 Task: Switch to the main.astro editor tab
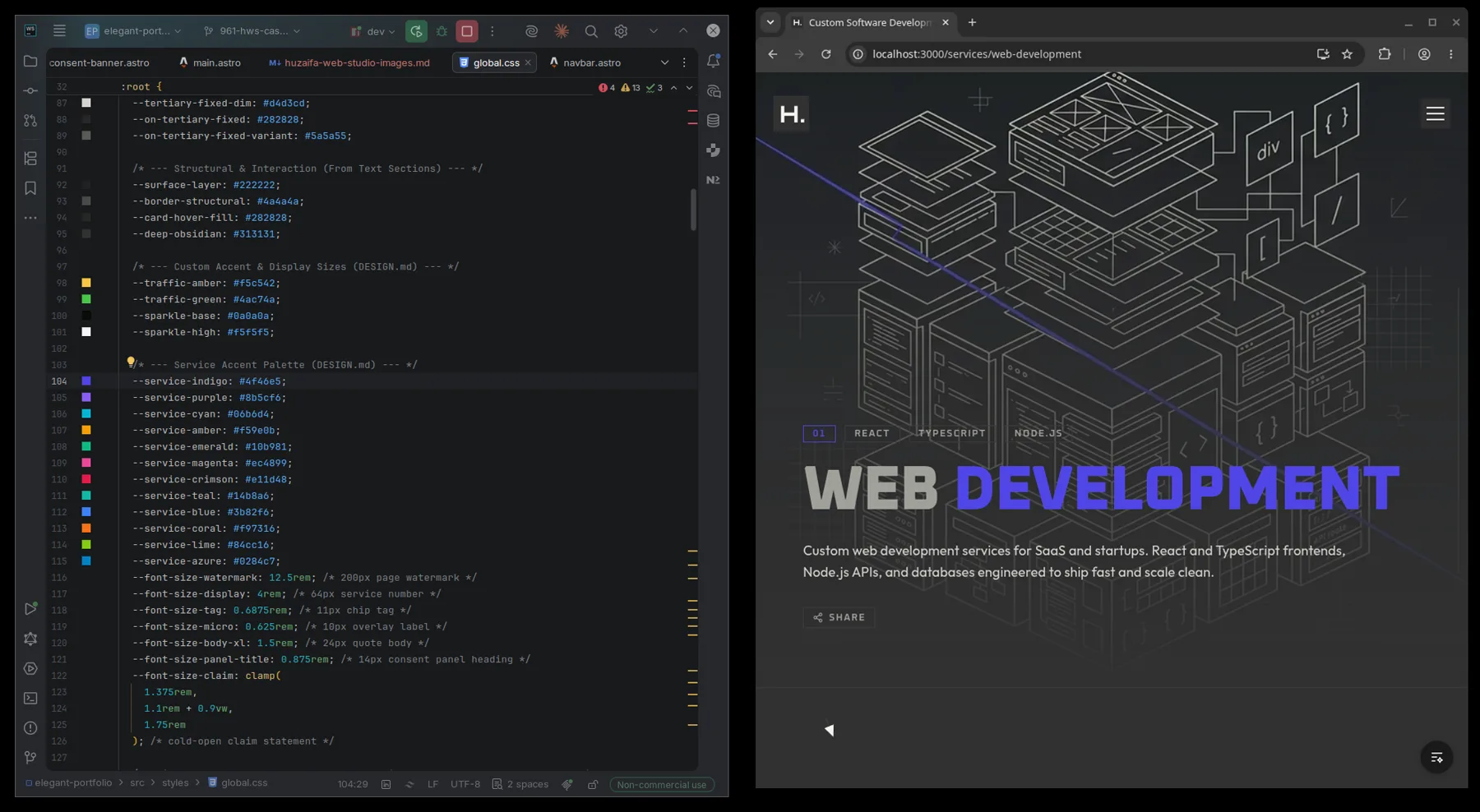pos(209,62)
